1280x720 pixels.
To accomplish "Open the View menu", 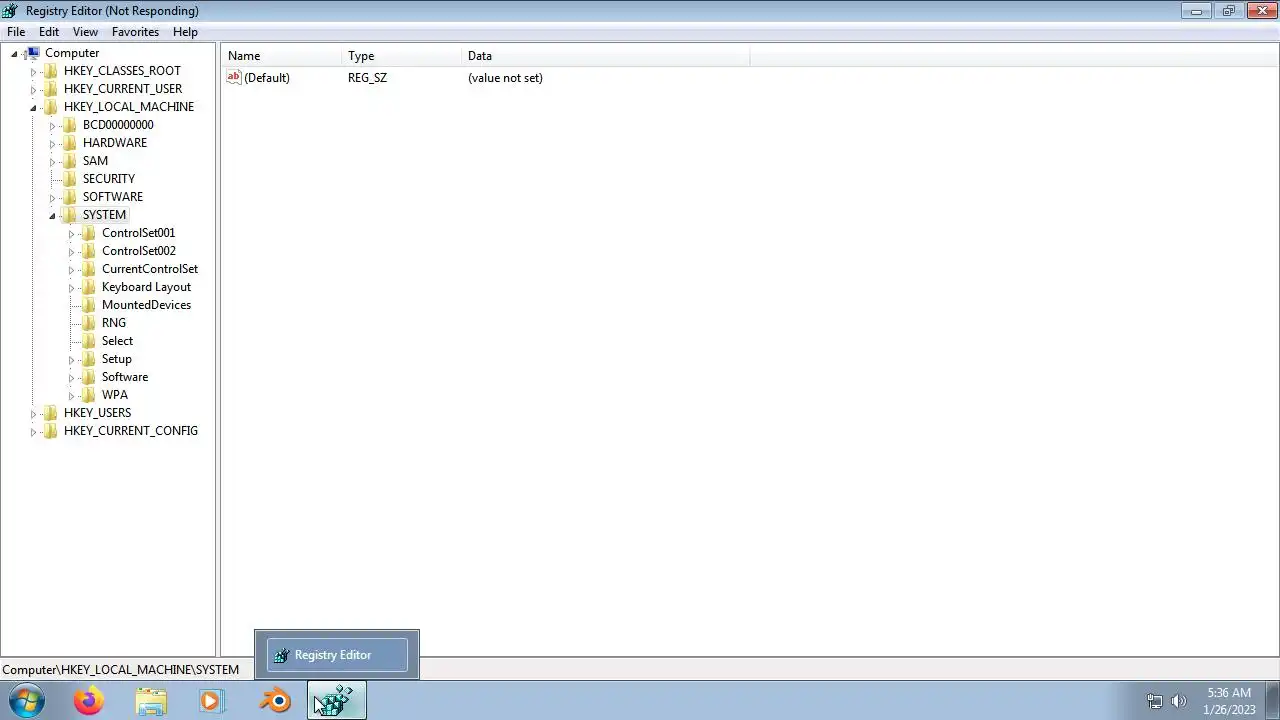I will pyautogui.click(x=85, y=32).
